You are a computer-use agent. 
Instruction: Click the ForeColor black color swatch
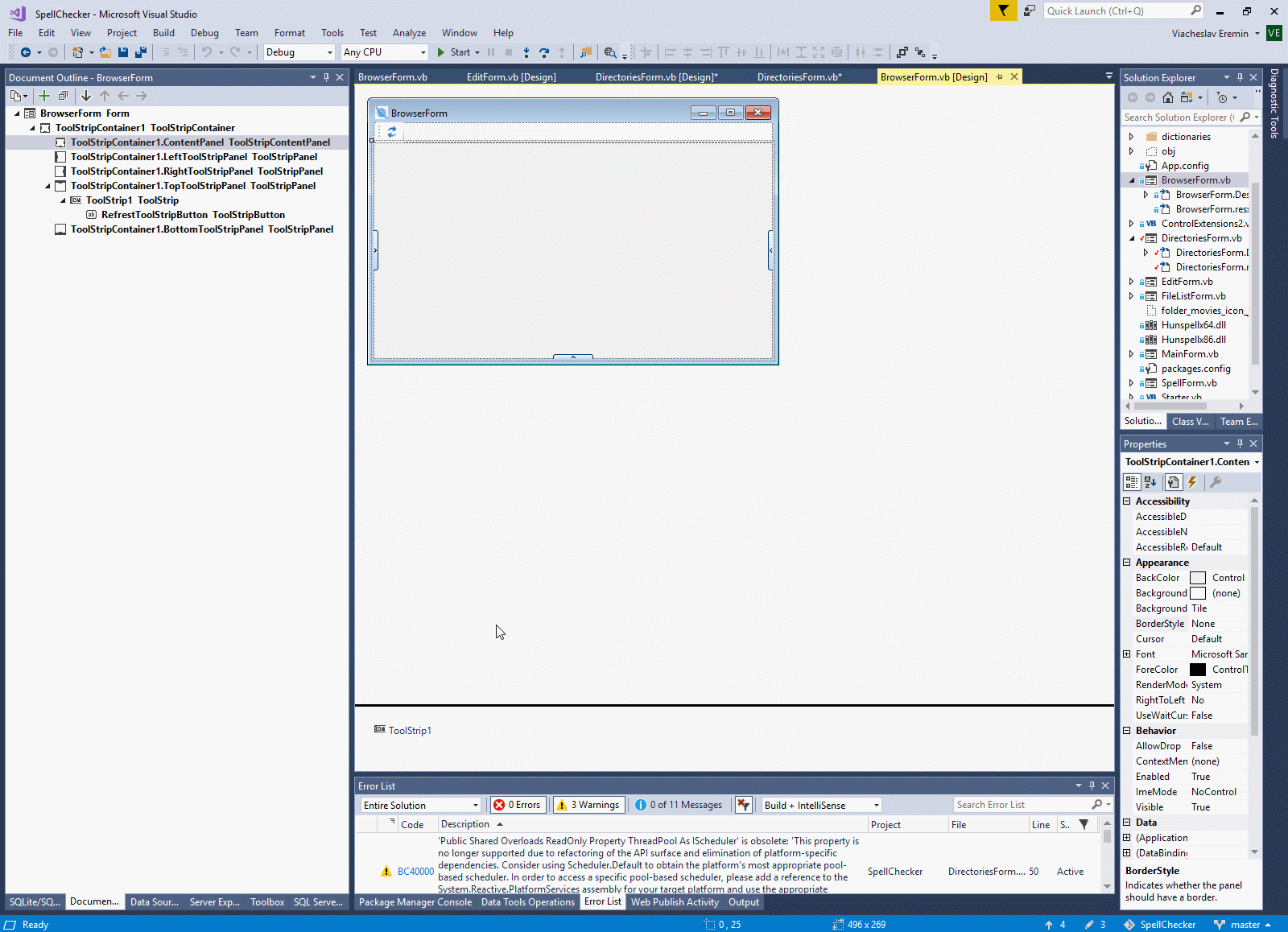pyautogui.click(x=1198, y=670)
